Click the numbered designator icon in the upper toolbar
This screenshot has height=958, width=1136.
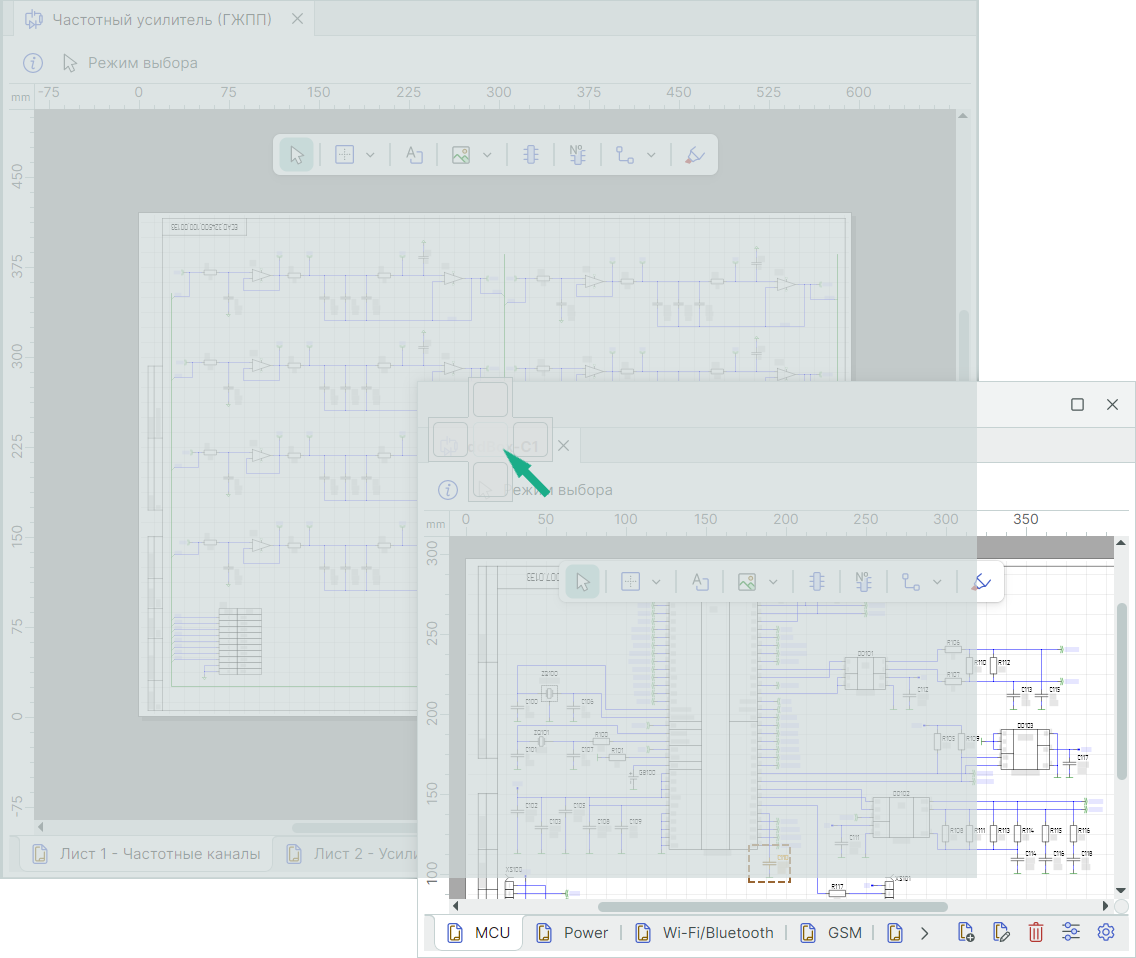(x=577, y=155)
